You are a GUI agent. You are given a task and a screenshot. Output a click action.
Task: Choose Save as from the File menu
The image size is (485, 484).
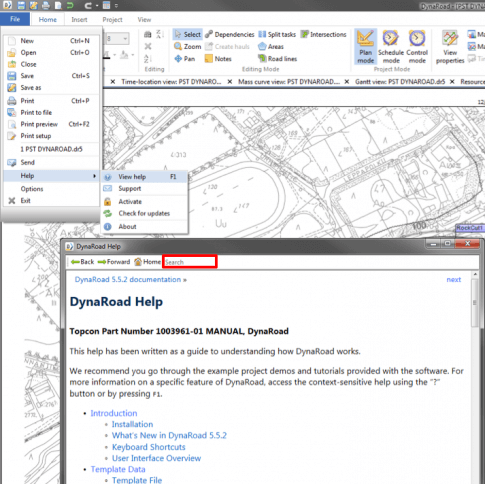tap(52, 87)
